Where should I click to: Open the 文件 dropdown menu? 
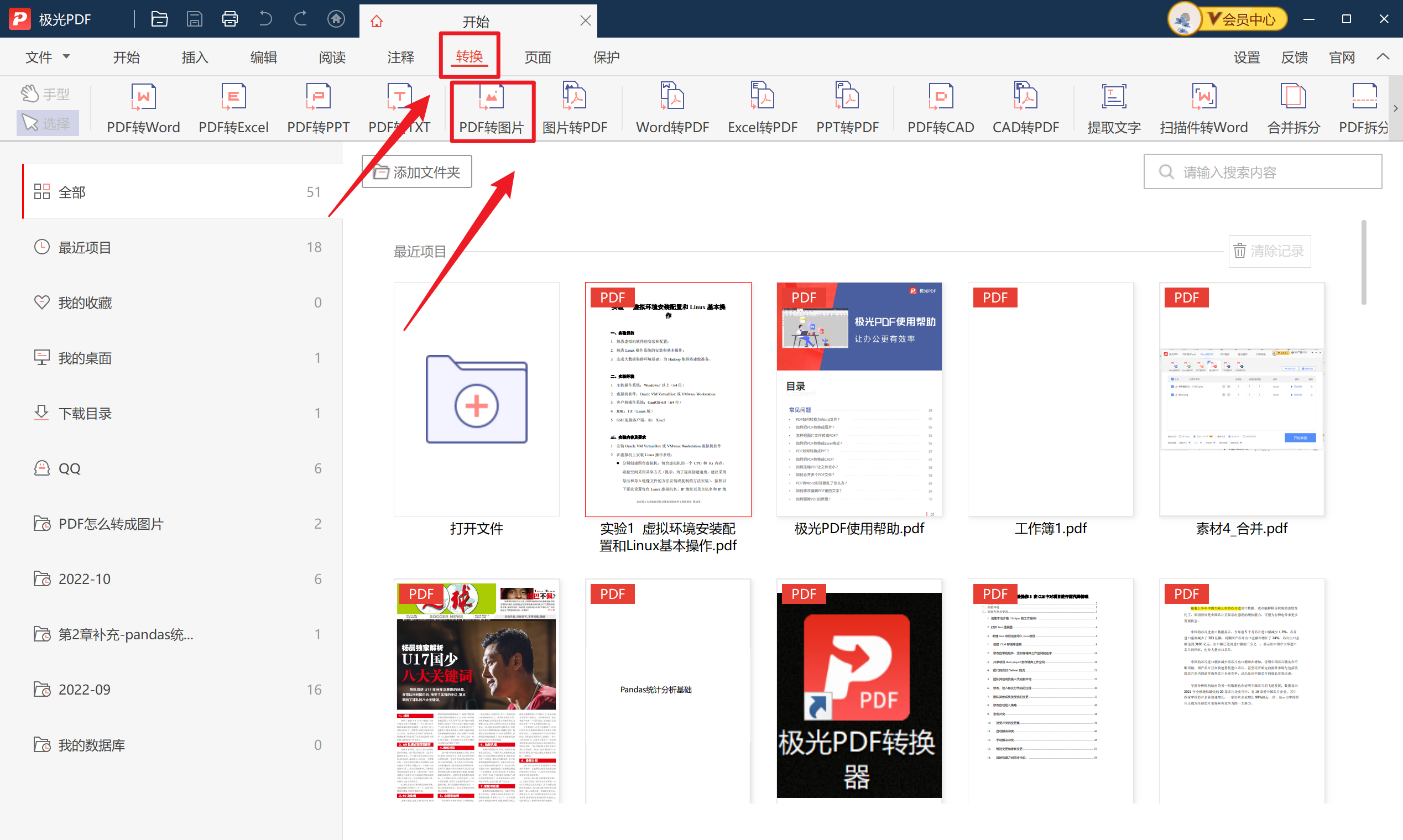[x=48, y=57]
